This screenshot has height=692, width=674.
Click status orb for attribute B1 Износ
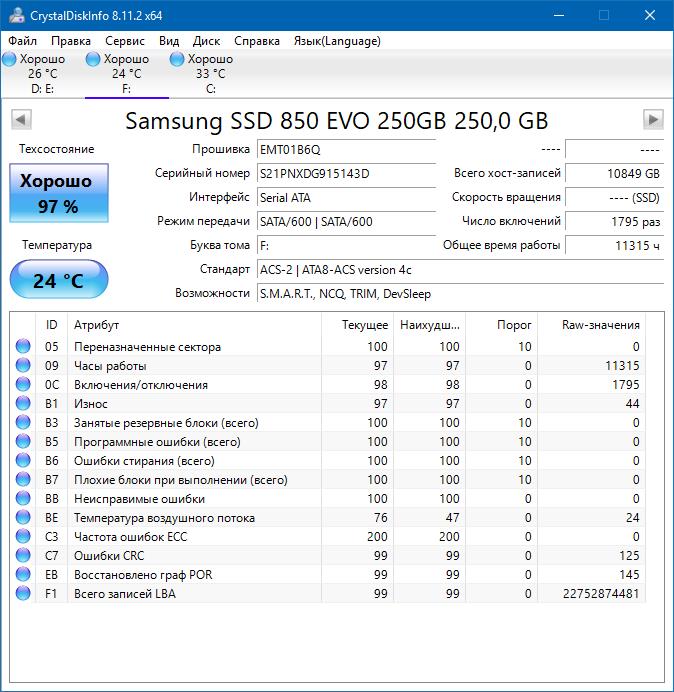point(23,403)
